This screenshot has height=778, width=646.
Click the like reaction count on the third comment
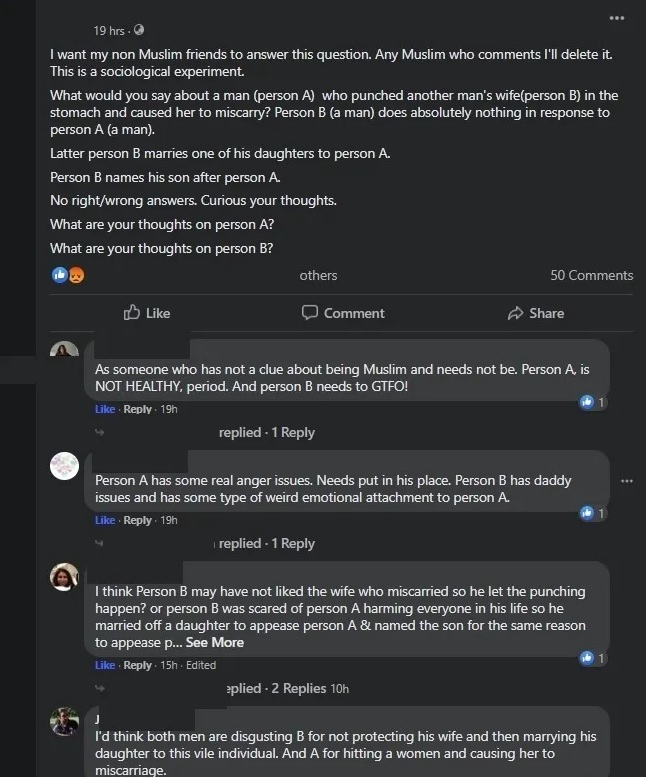[x=592, y=658]
